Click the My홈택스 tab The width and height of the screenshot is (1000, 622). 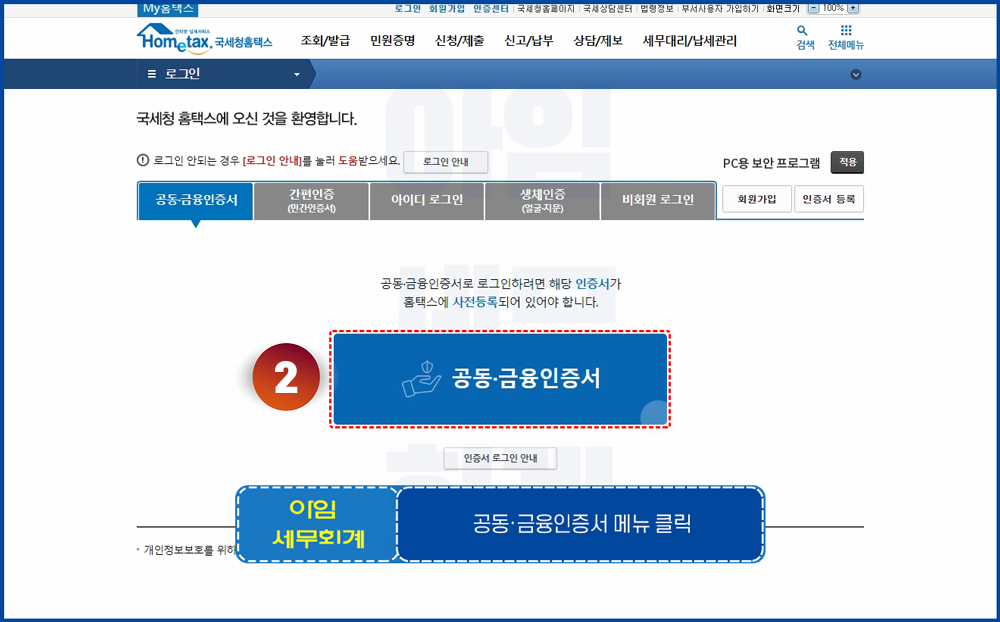point(168,9)
